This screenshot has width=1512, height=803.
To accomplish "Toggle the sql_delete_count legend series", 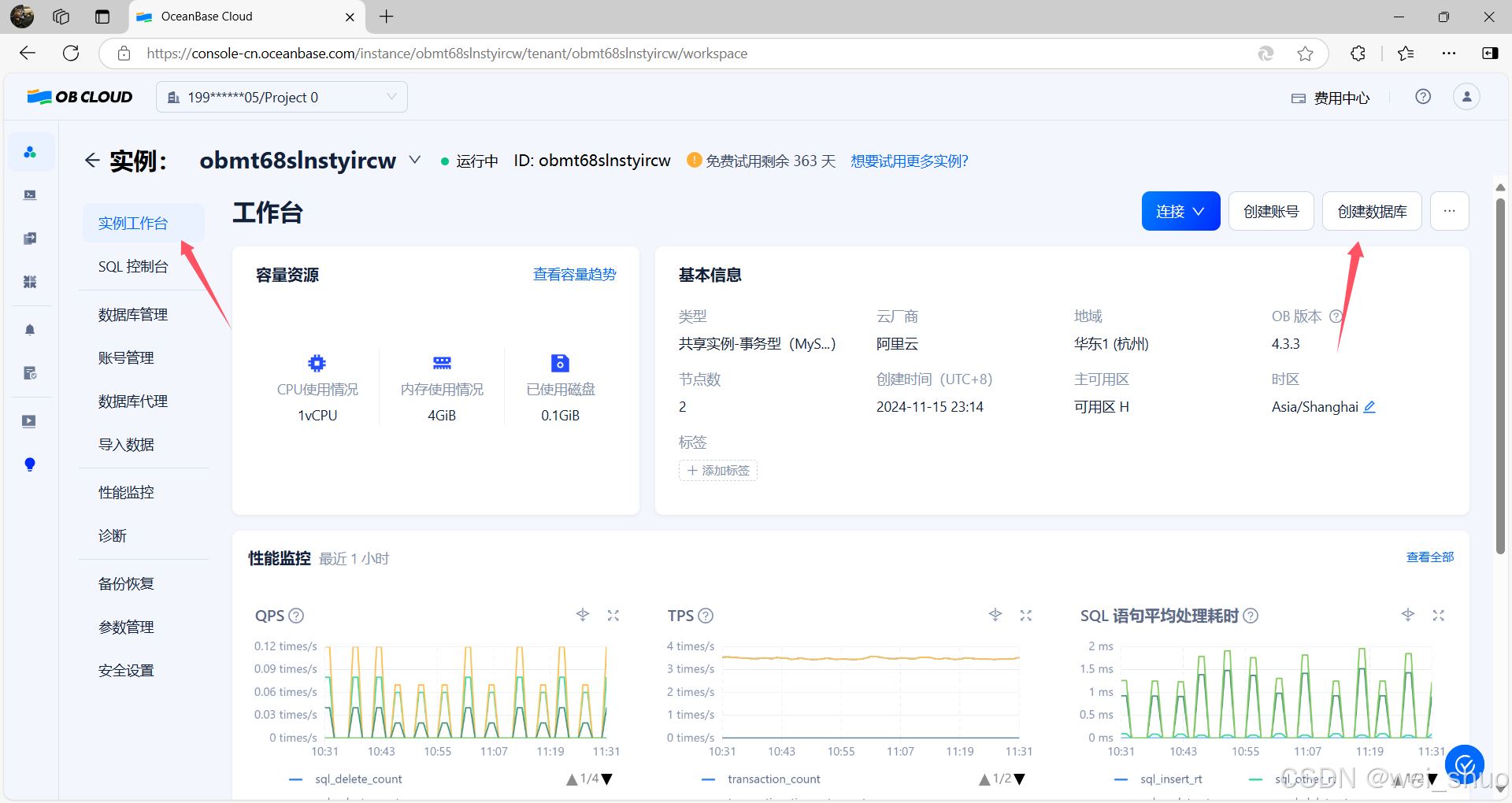I will point(358,779).
